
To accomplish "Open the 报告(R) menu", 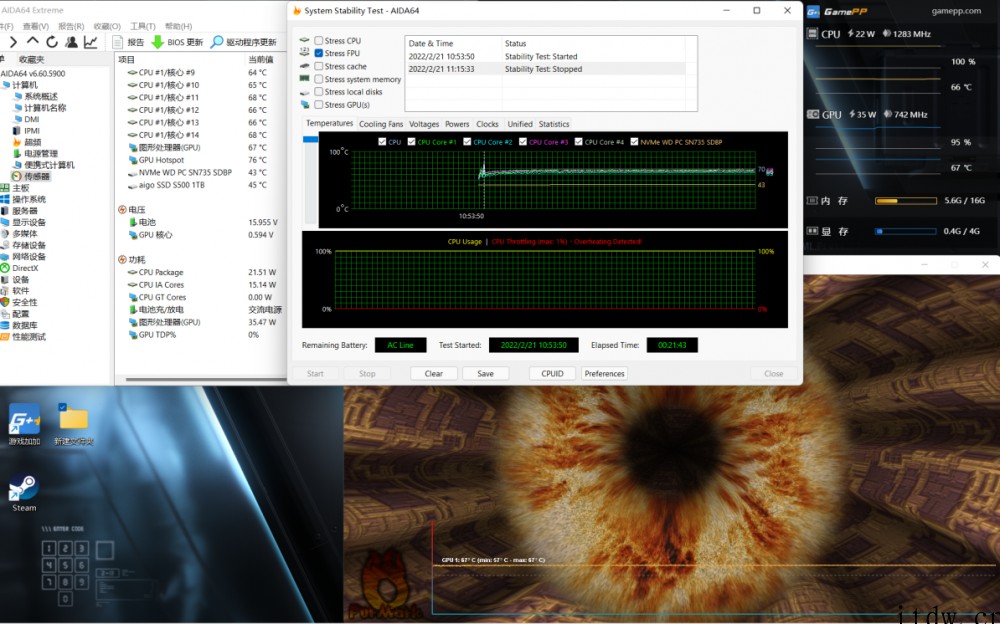I will click(x=71, y=26).
